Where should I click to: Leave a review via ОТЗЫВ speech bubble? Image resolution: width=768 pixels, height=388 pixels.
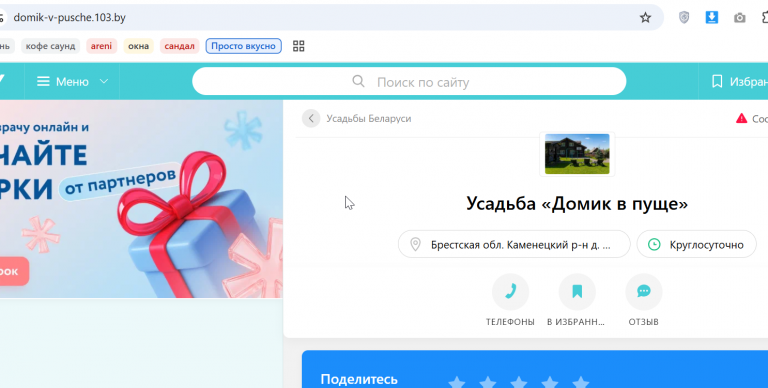644,292
